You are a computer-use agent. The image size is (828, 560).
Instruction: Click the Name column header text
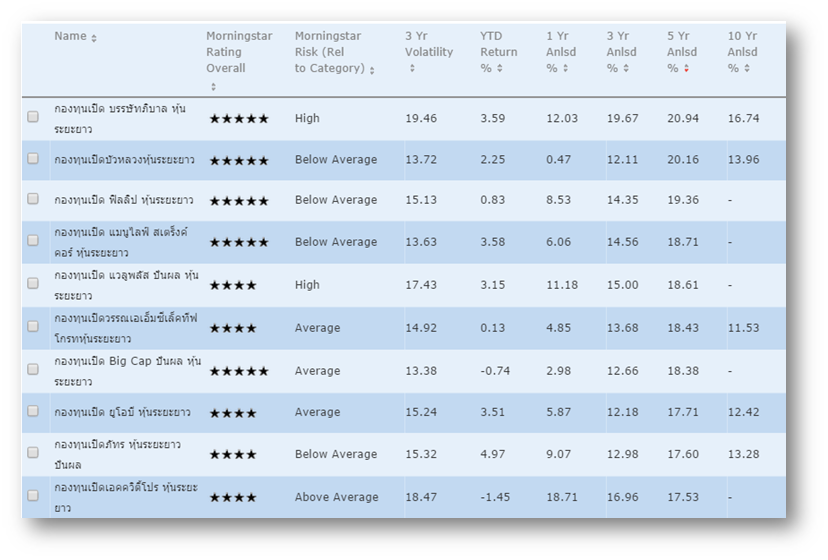click(x=70, y=37)
